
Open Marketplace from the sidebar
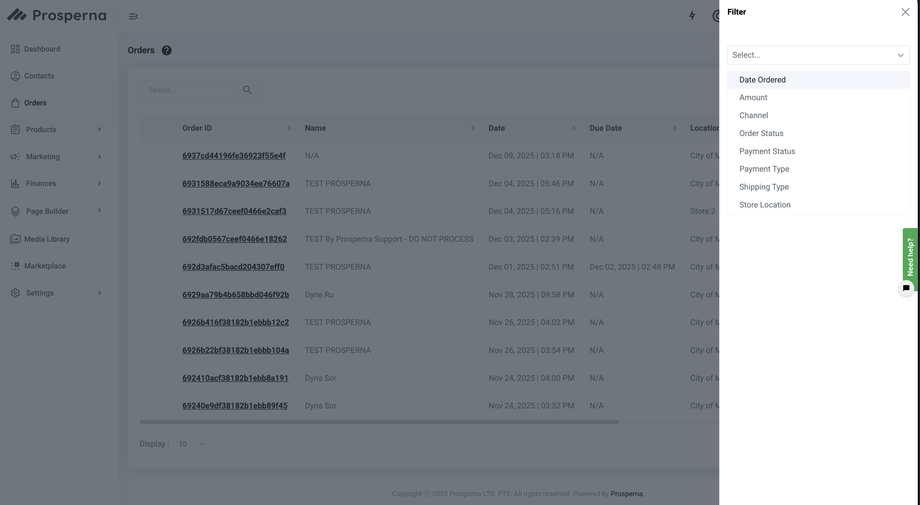pos(45,266)
